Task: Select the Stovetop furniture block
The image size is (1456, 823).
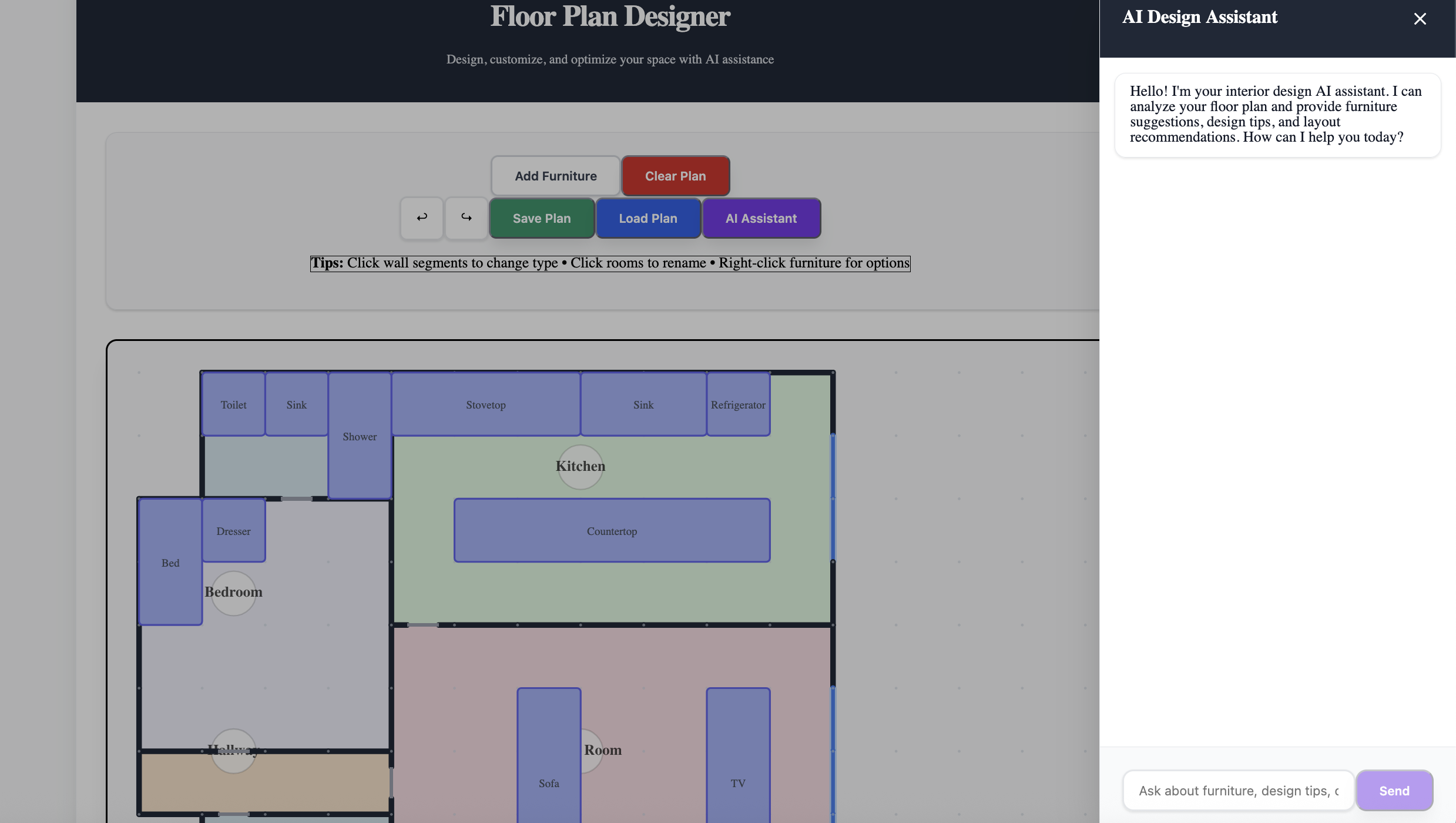Action: (x=485, y=404)
